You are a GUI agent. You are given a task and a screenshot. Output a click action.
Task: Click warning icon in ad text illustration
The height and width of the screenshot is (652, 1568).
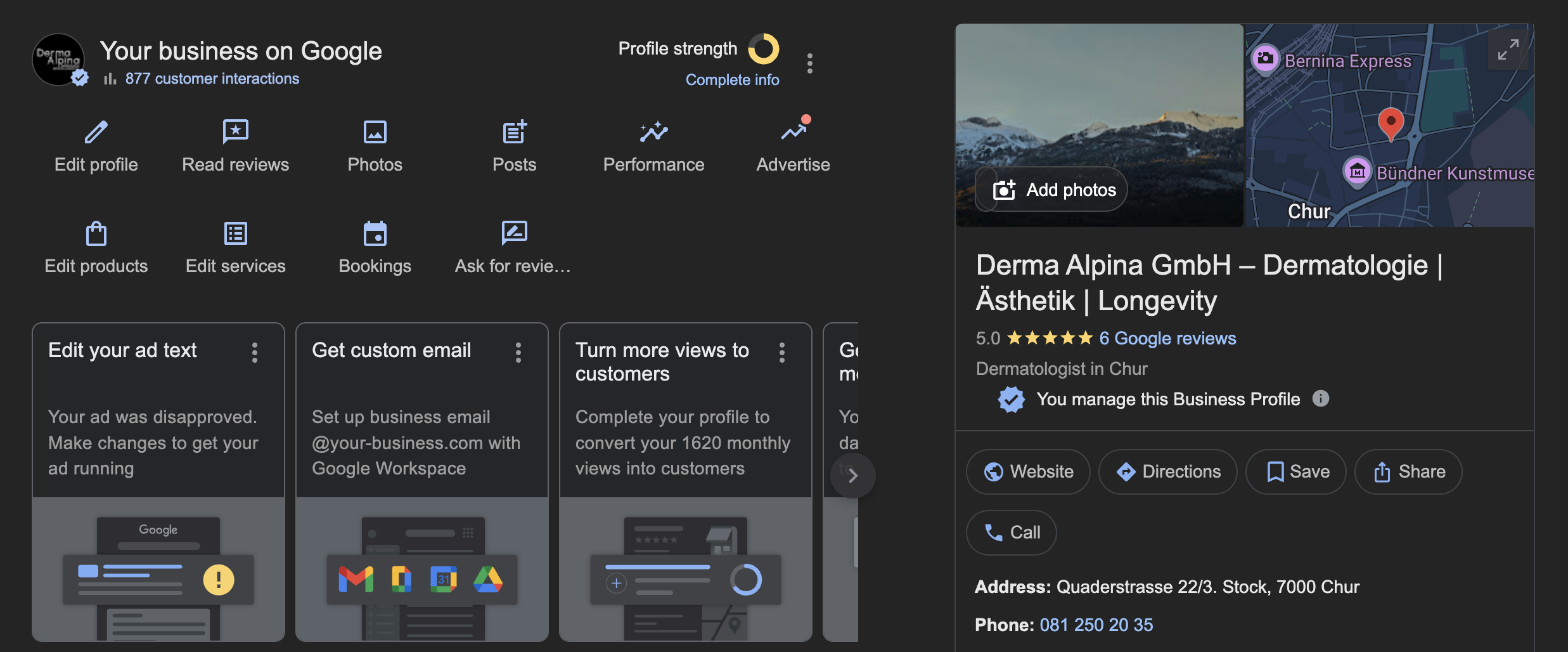[x=219, y=580]
